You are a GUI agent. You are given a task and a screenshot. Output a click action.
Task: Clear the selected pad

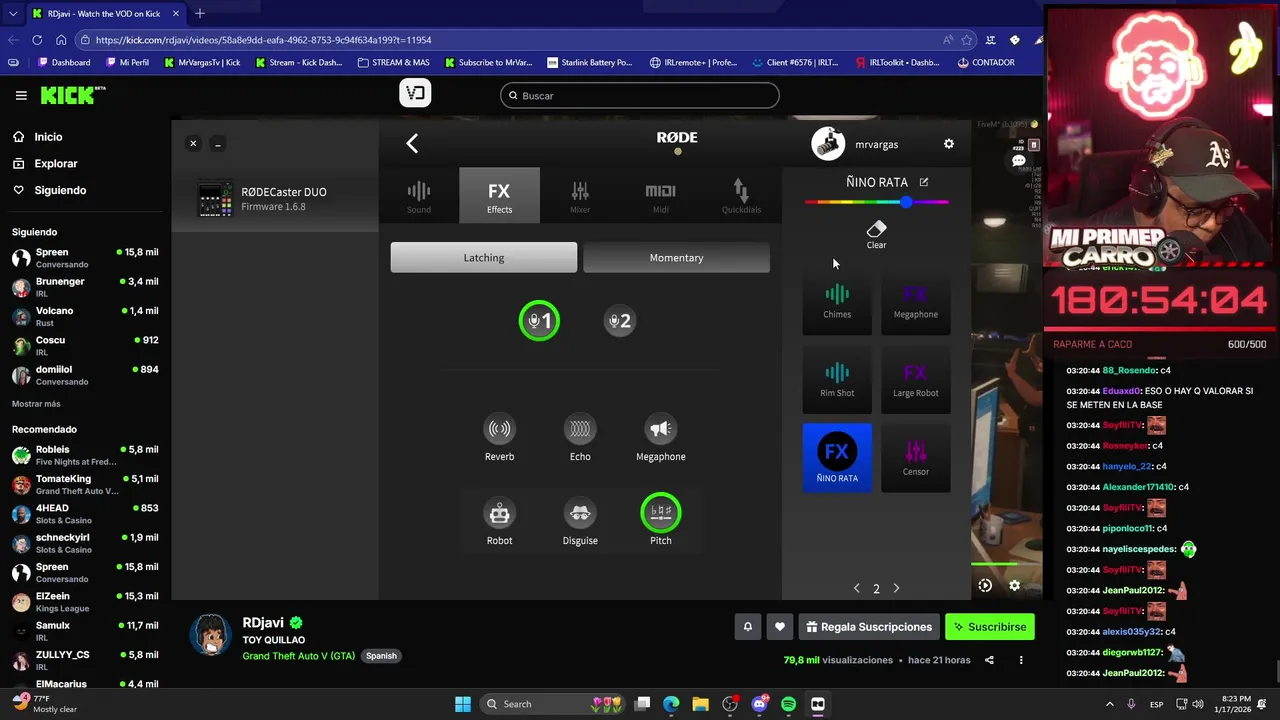click(876, 235)
